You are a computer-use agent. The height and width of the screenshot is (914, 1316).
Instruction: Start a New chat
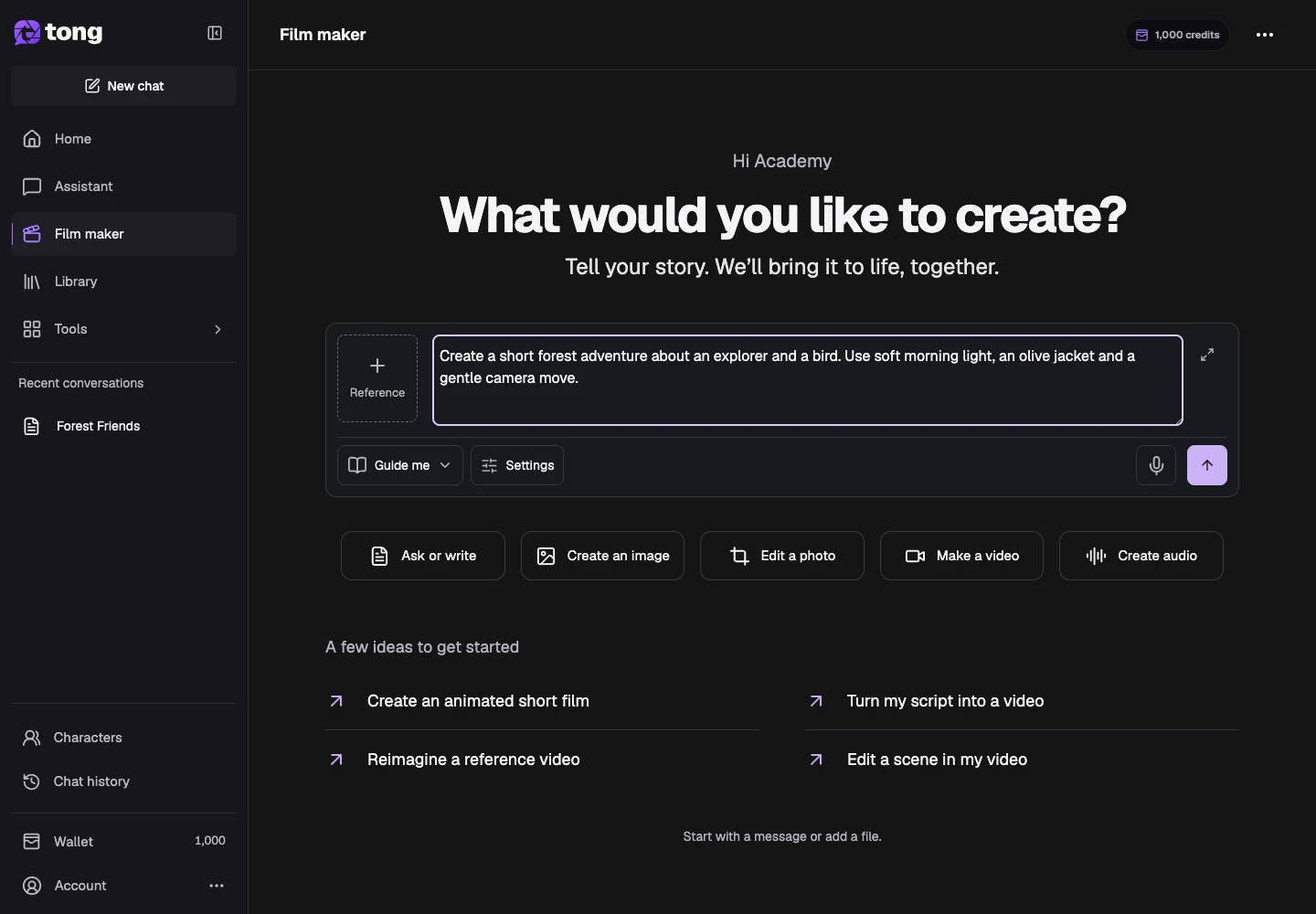click(x=123, y=86)
